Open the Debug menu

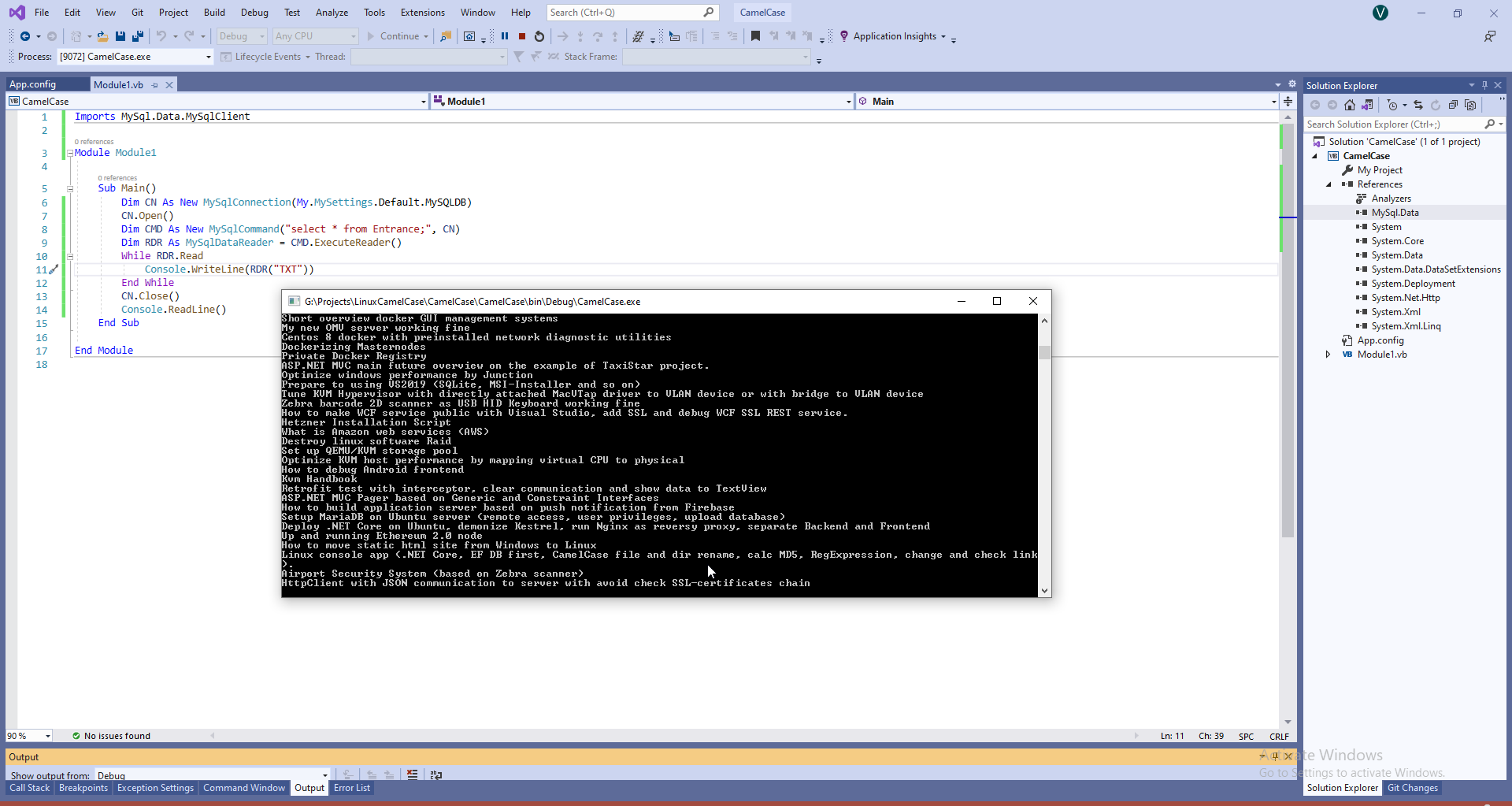tap(254, 13)
